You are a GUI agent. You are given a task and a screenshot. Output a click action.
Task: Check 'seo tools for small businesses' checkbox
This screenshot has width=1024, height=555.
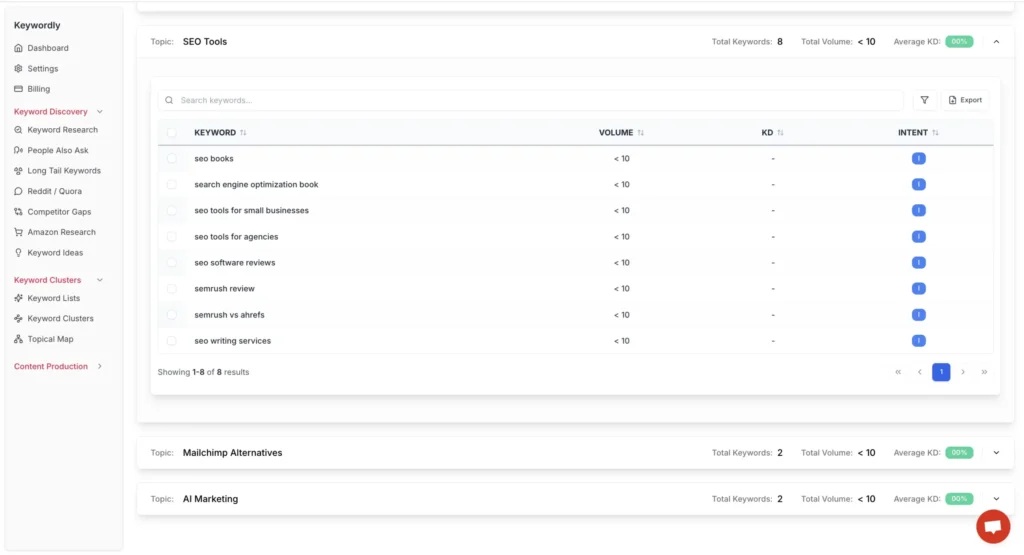171,210
